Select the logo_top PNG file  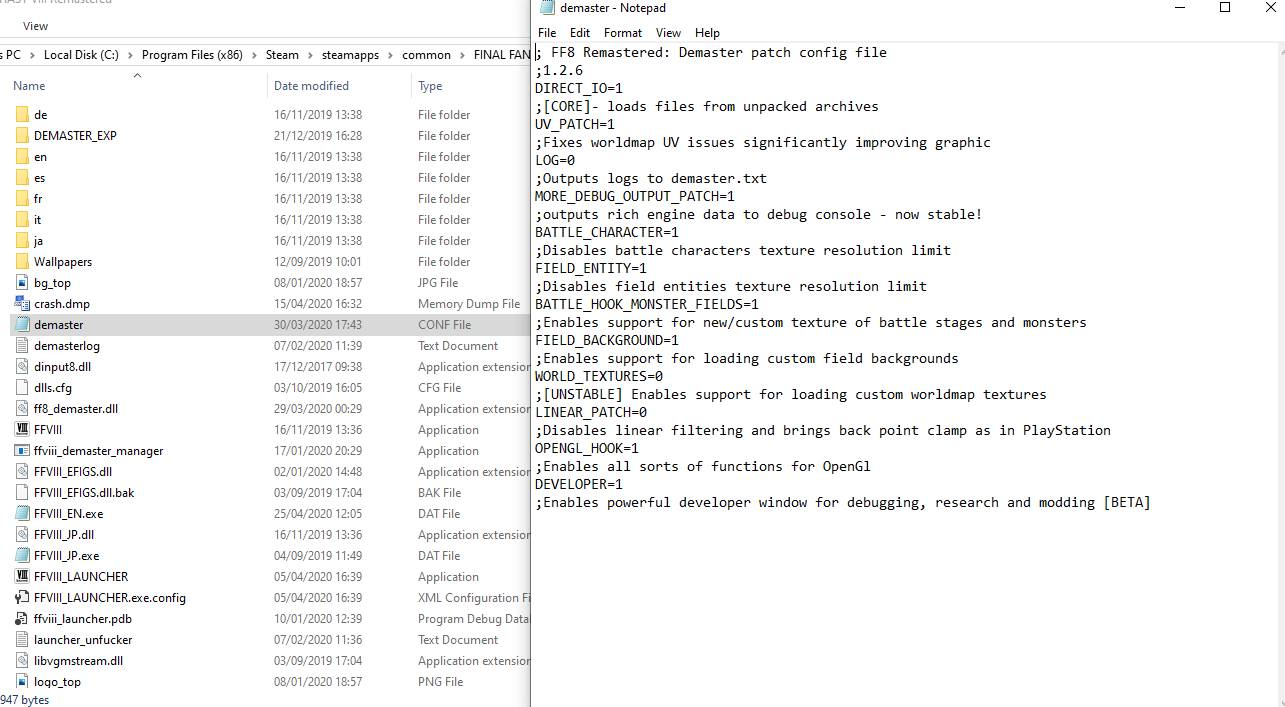coord(57,681)
